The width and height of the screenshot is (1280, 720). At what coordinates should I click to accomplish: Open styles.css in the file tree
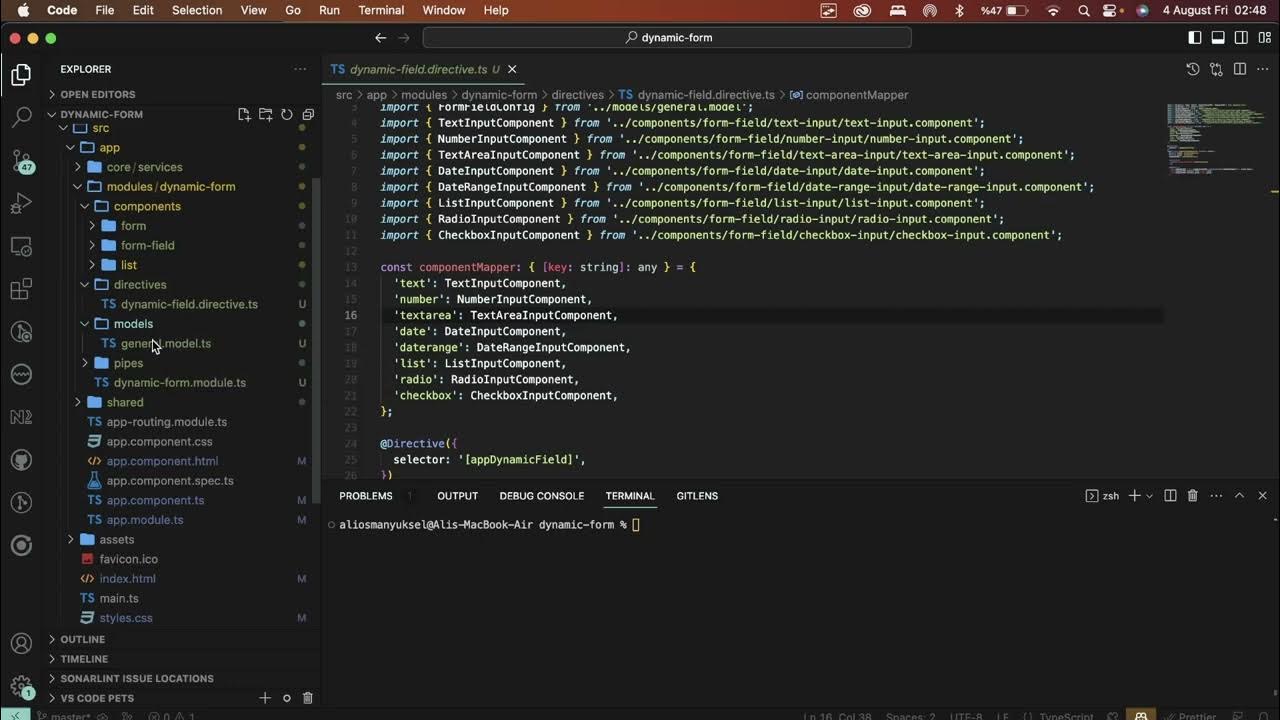click(x=126, y=618)
